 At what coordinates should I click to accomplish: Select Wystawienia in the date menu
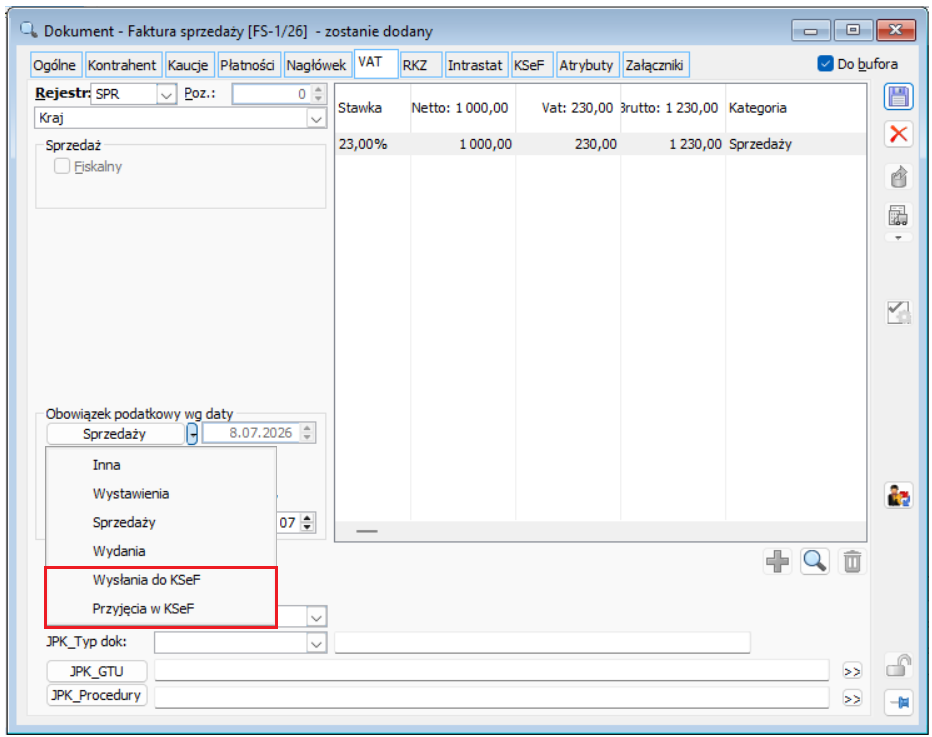[161, 493]
